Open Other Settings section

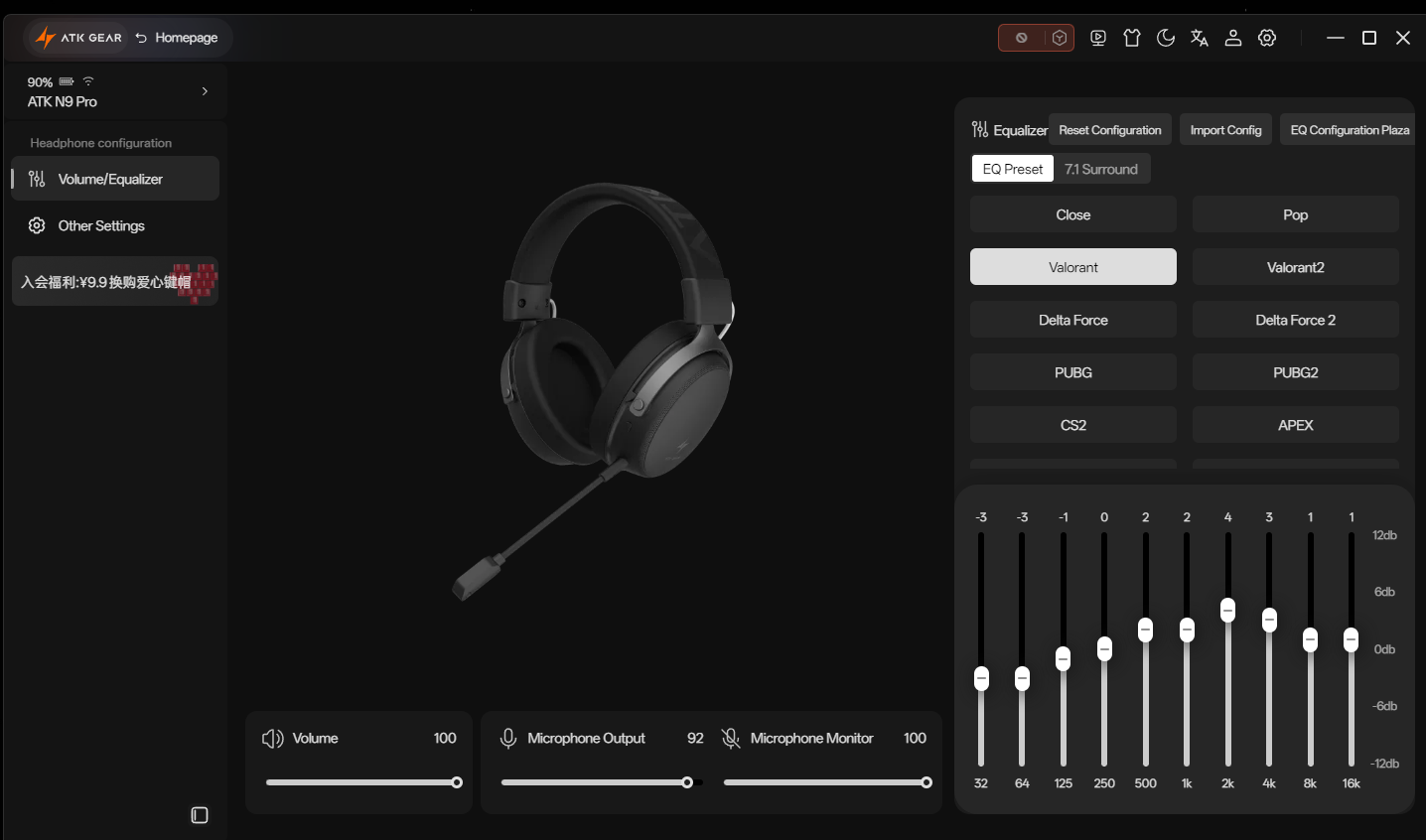tap(115, 225)
